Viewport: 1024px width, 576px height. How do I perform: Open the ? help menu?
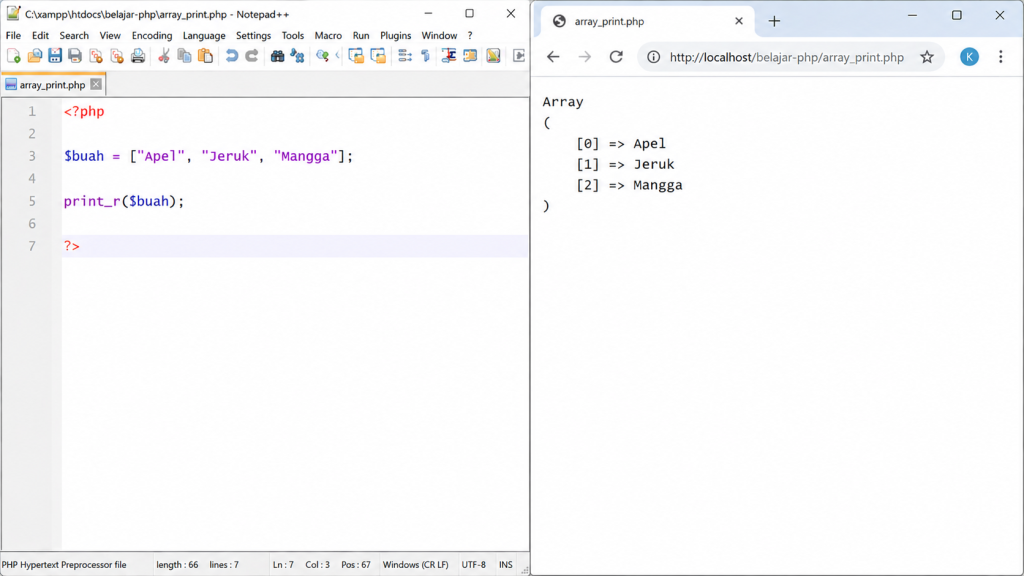[x=470, y=35]
